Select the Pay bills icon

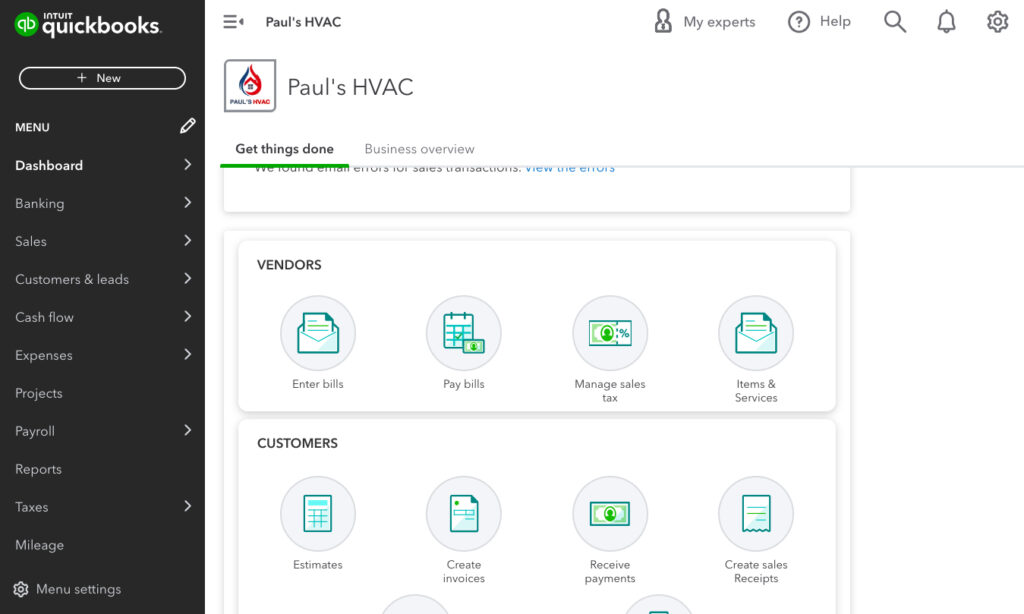(463, 333)
